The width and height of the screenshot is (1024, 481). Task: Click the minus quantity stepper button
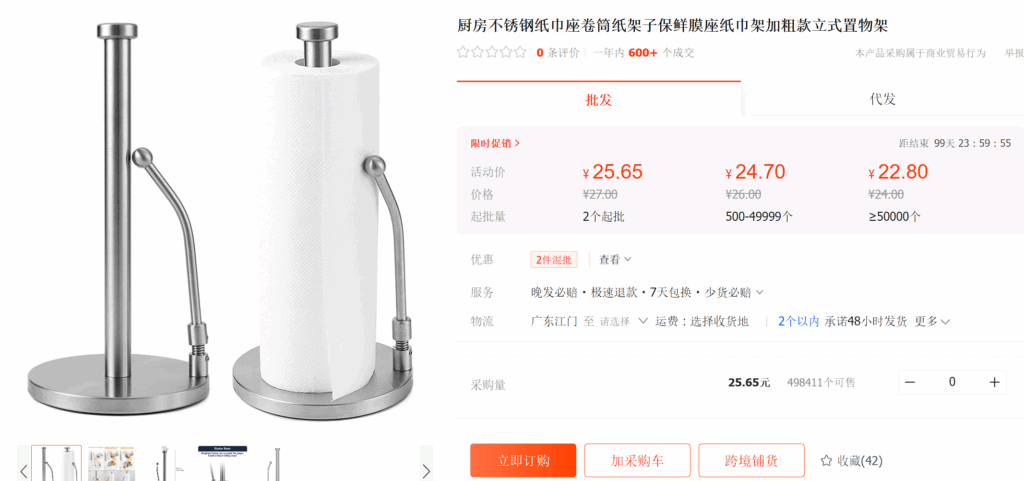(x=910, y=382)
